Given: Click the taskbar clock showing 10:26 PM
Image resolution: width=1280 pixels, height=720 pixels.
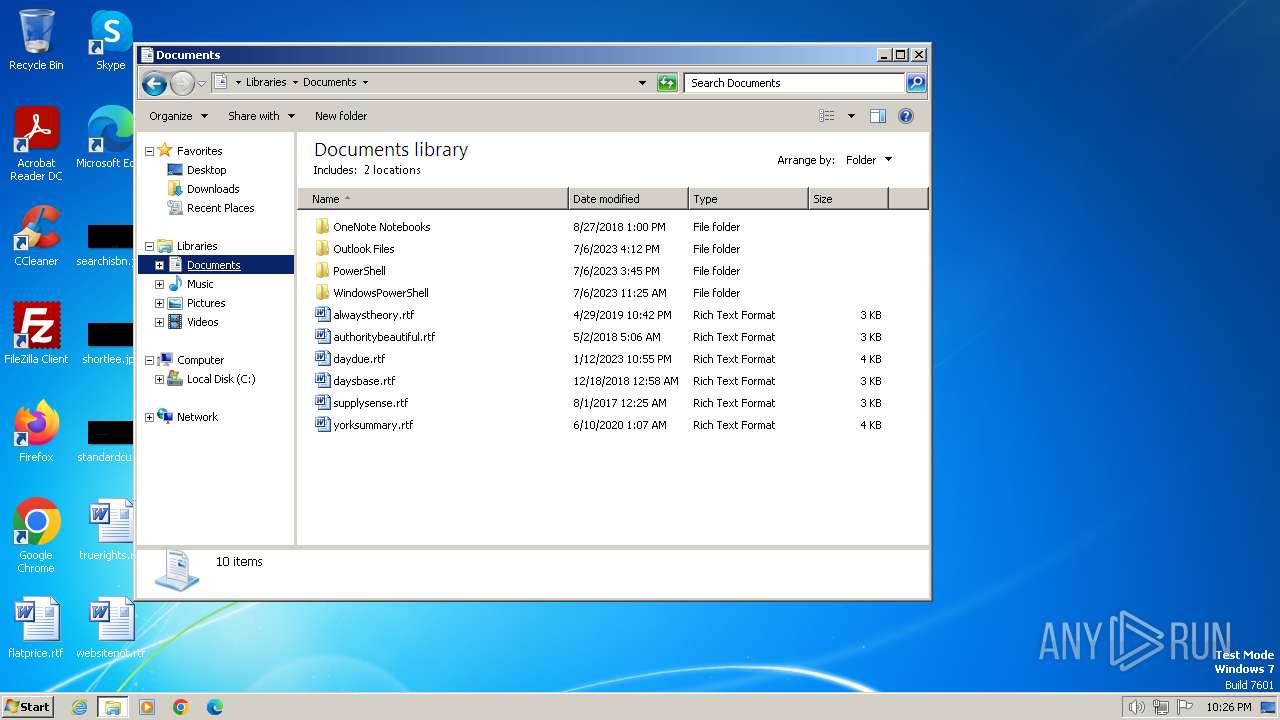Looking at the screenshot, I should [x=1228, y=707].
